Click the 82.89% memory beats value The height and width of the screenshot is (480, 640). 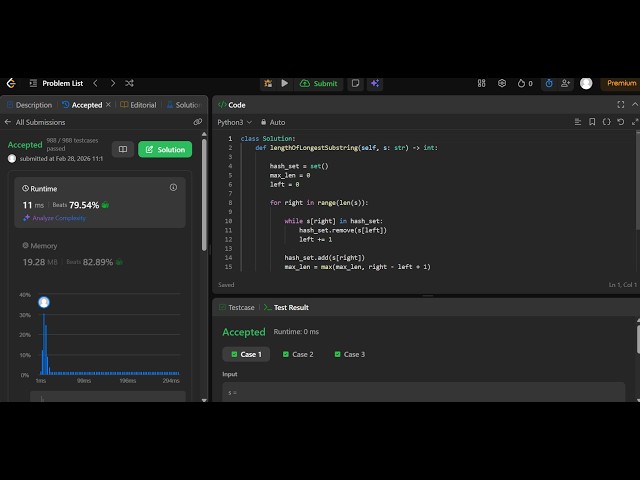point(98,262)
